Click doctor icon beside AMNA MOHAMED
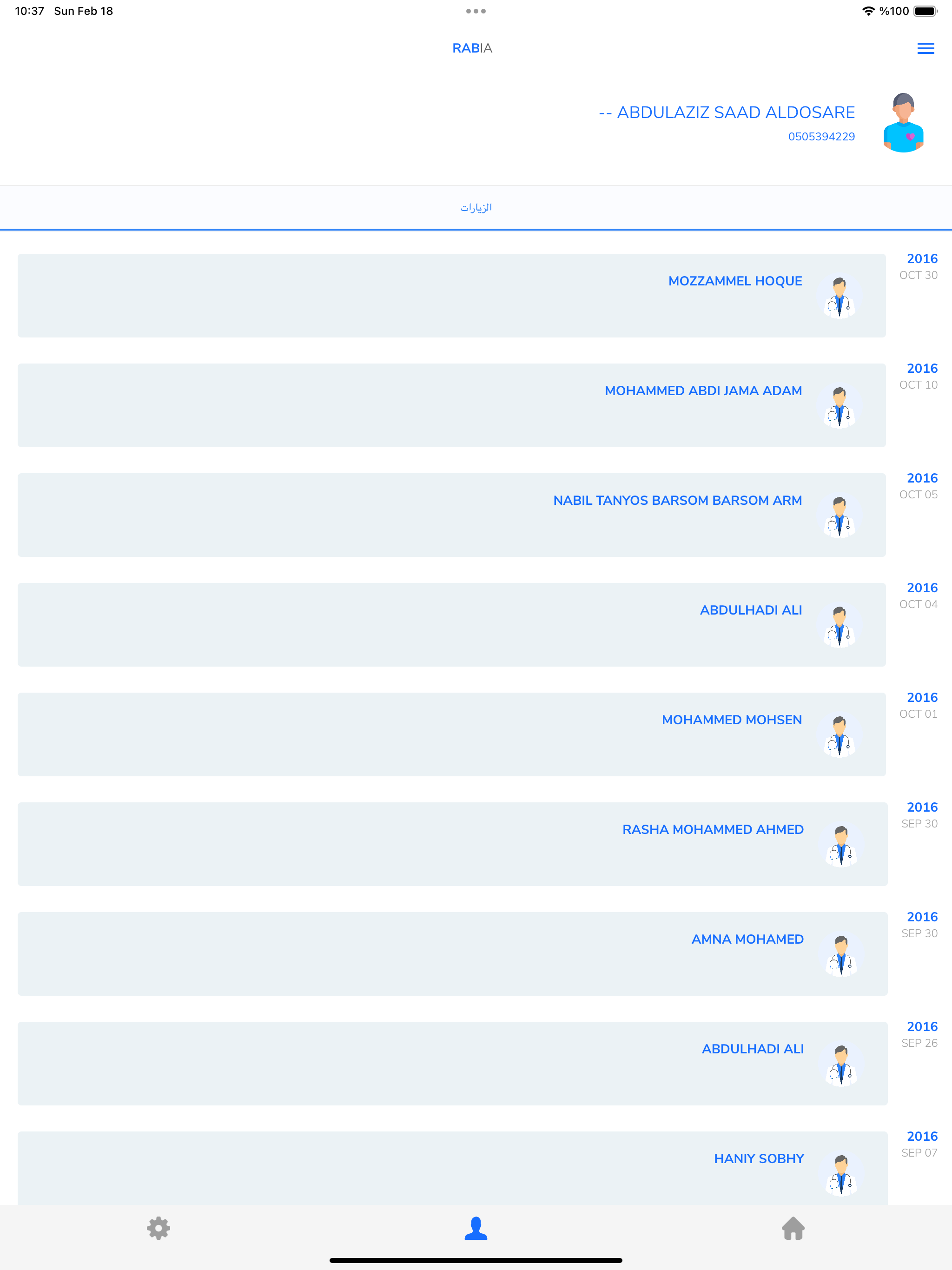This screenshot has height=1270, width=952. 841,954
